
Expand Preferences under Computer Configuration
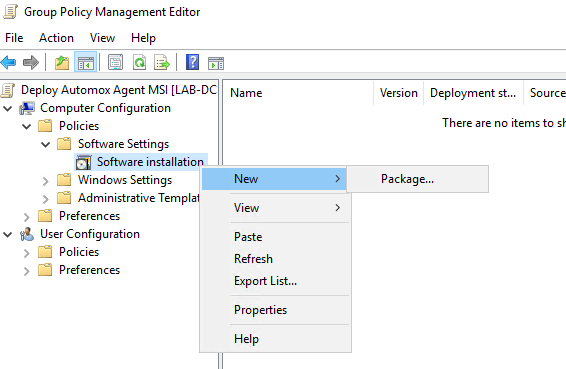pos(26,216)
